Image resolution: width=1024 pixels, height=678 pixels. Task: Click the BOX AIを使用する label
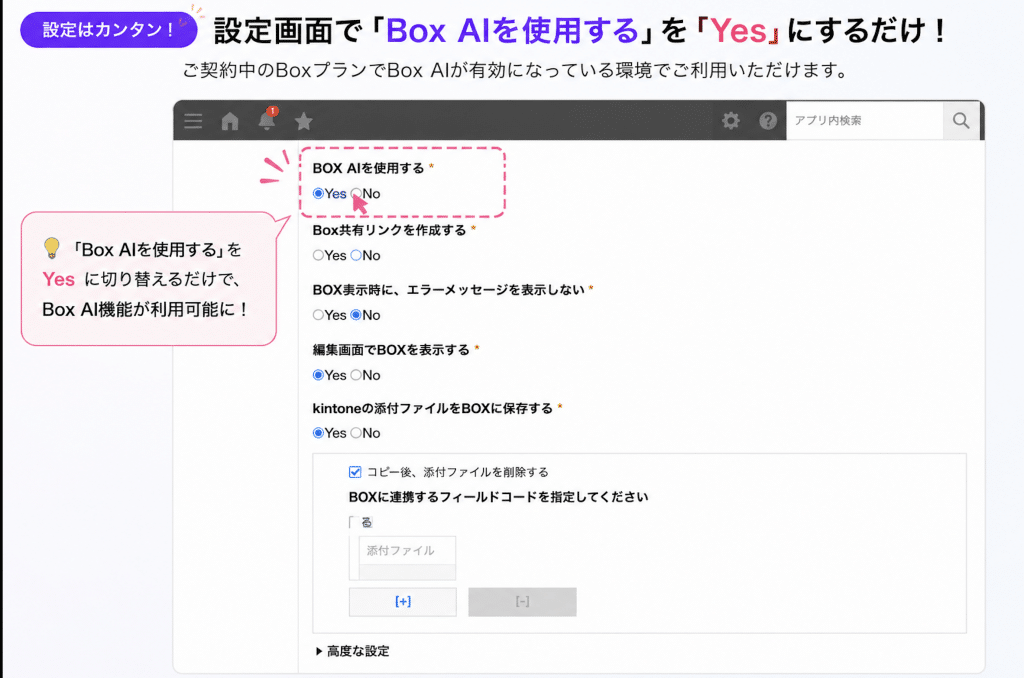pyautogui.click(x=368, y=169)
